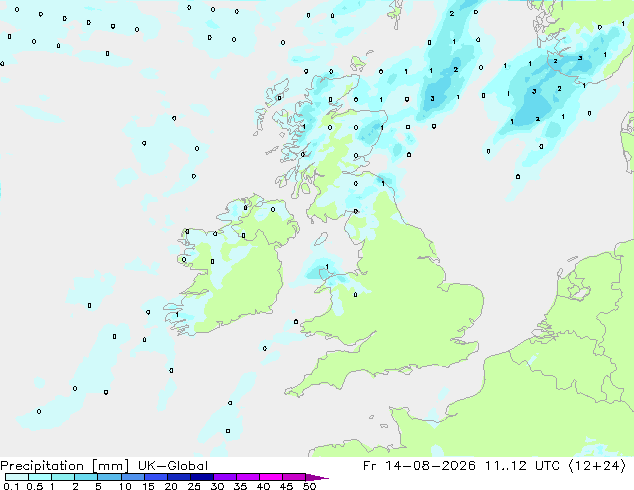
Task: Click the 0.5–1 mm legend color swatch
Action: pyautogui.click(x=40, y=477)
